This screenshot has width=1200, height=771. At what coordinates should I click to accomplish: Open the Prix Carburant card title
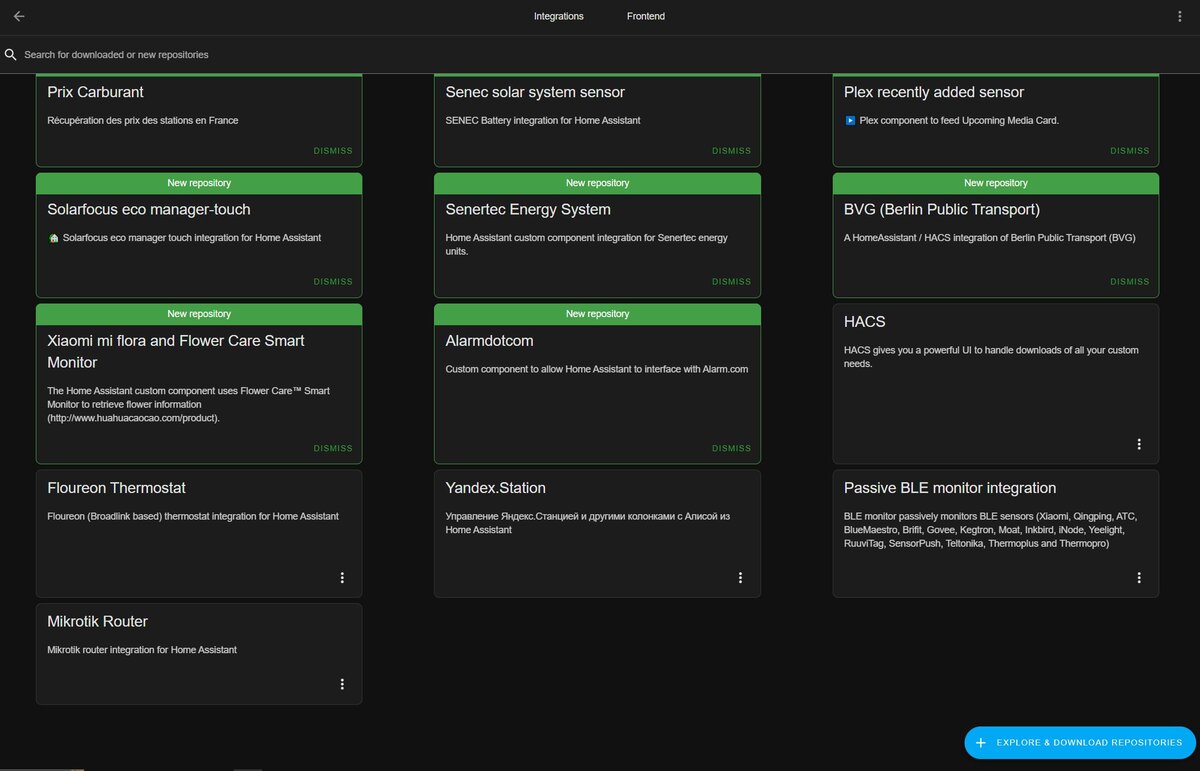(96, 92)
